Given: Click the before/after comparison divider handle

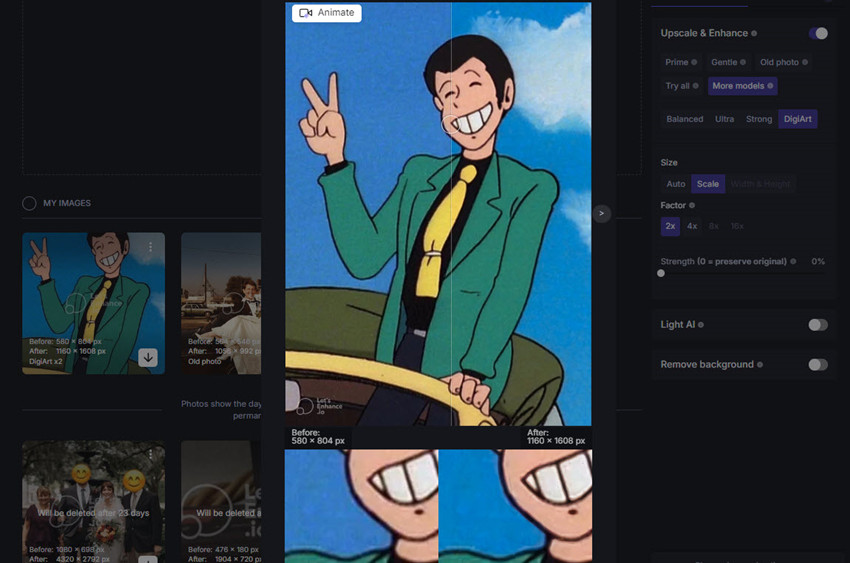Looking at the screenshot, I should coord(450,124).
